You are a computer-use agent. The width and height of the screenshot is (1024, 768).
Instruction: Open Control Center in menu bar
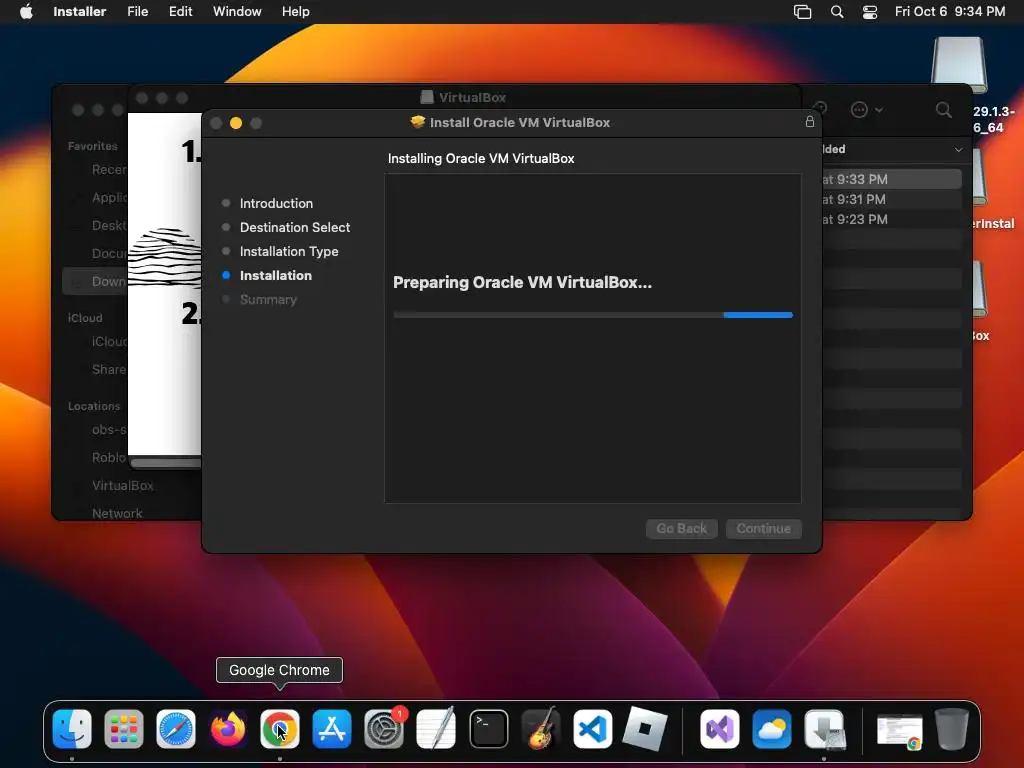pyautogui.click(x=870, y=12)
